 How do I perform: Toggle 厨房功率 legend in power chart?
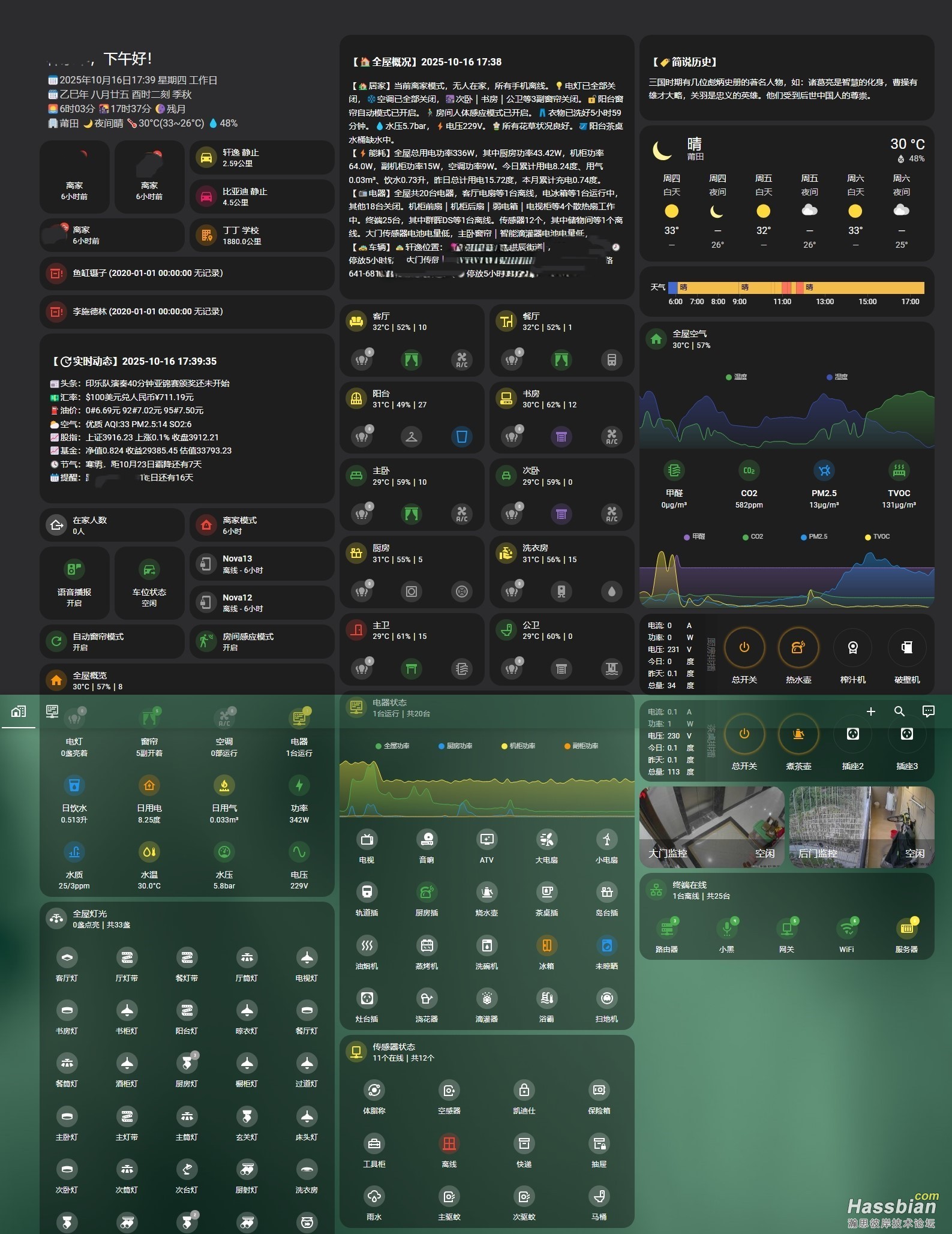(x=455, y=746)
